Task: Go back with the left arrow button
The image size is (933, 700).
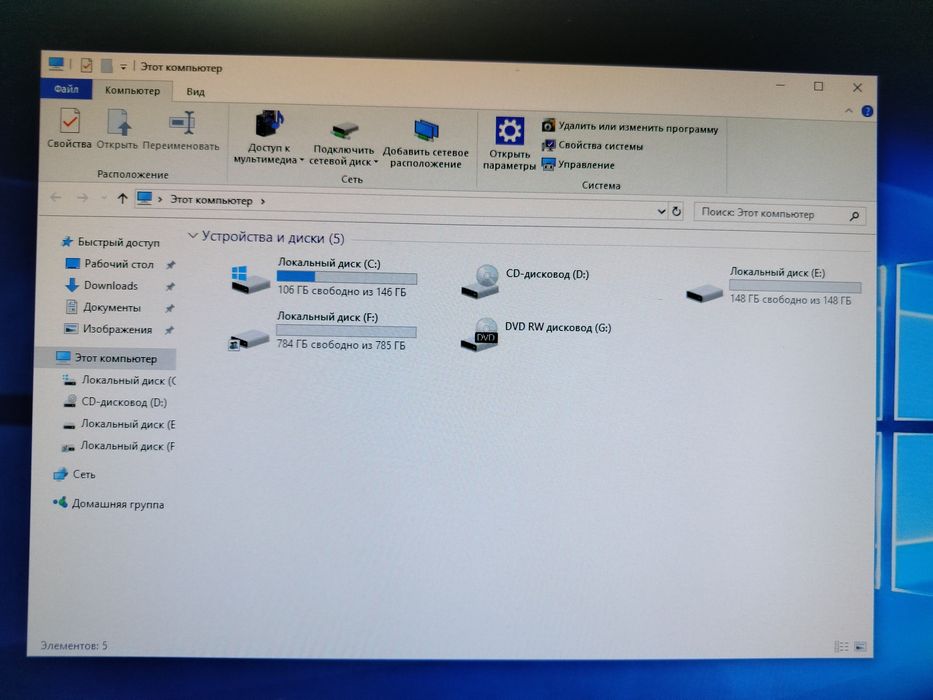Action: point(56,197)
